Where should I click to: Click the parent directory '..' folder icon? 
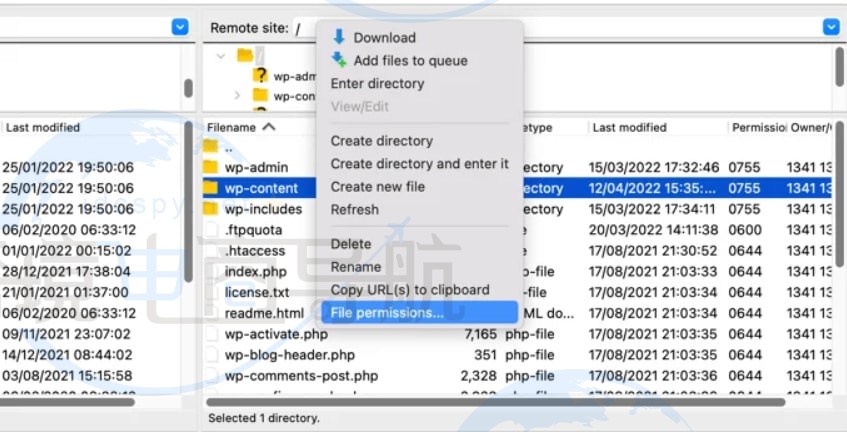(x=210, y=147)
